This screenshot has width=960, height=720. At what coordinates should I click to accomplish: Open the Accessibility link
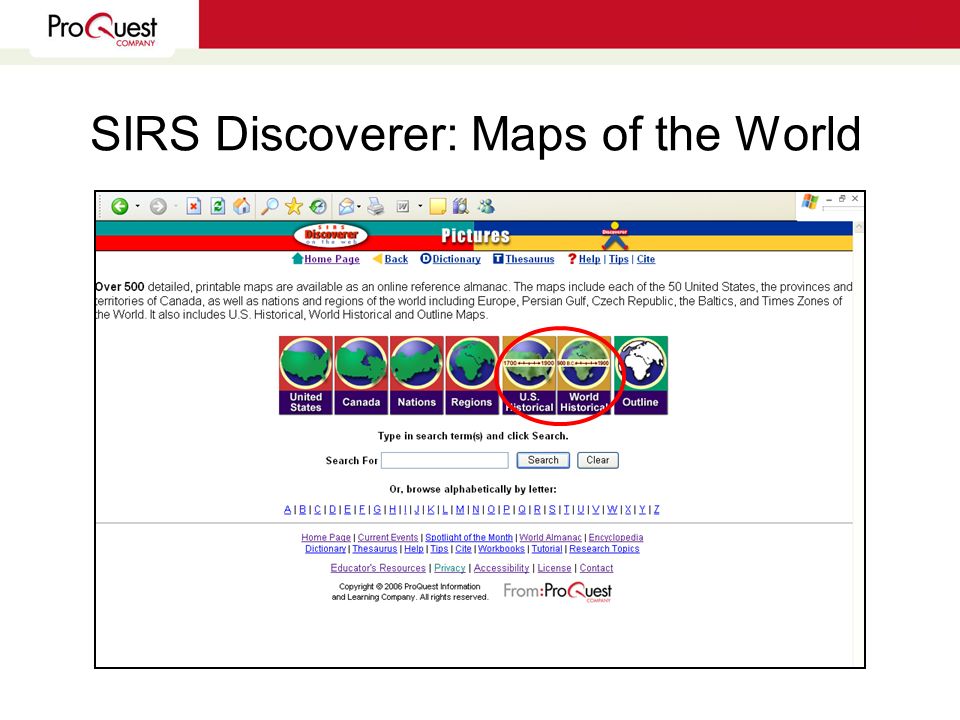[501, 568]
